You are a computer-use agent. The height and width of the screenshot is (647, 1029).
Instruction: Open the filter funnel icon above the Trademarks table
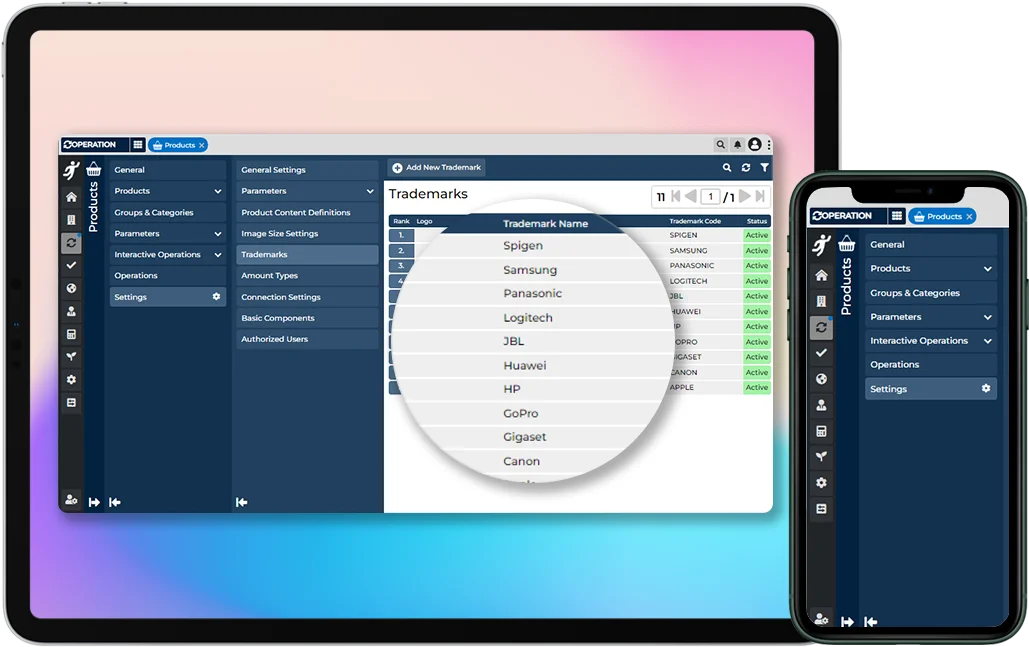pos(764,168)
